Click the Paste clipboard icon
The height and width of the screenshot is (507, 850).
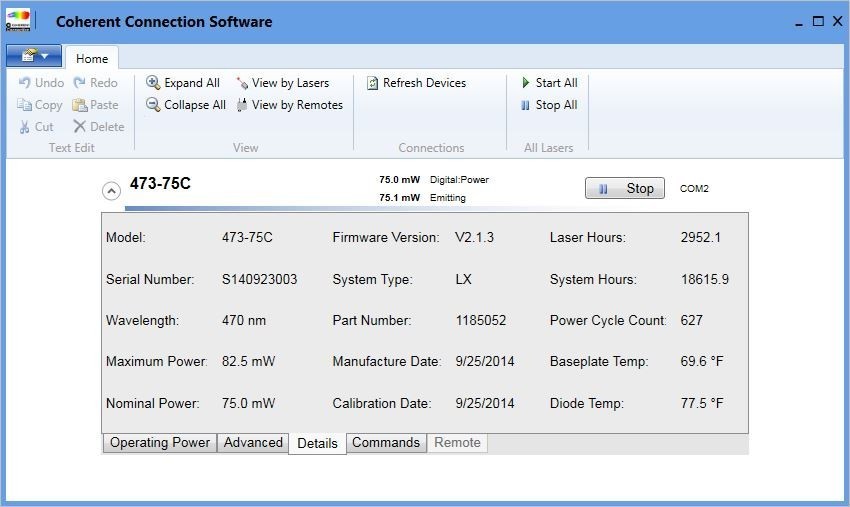[80, 105]
